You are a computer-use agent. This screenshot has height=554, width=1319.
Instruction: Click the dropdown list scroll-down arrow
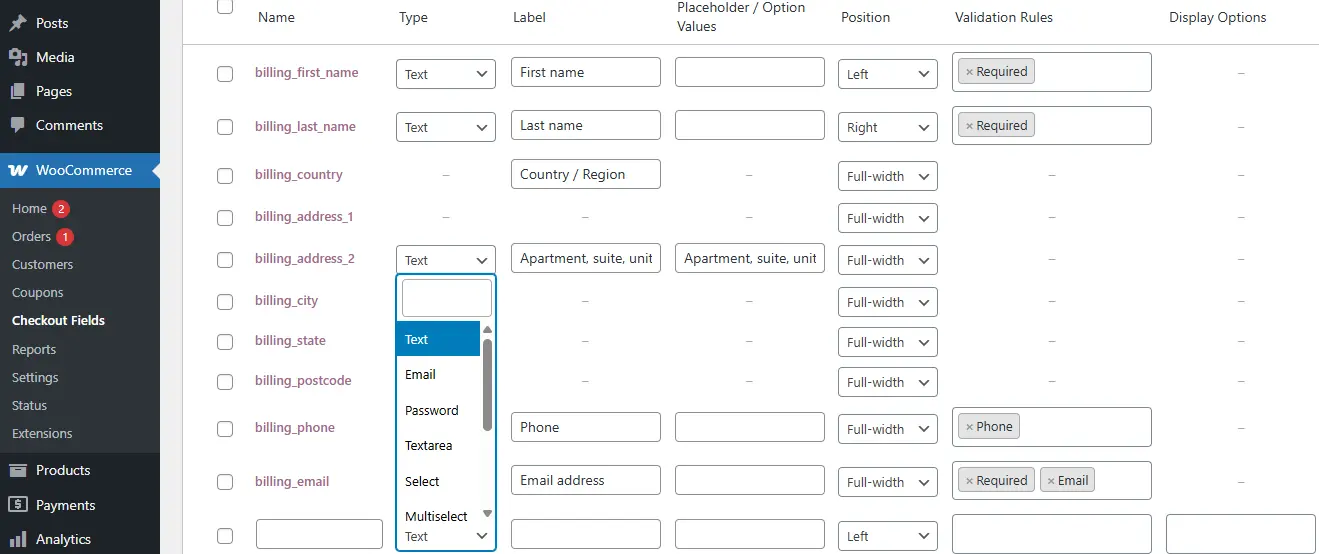tap(488, 513)
